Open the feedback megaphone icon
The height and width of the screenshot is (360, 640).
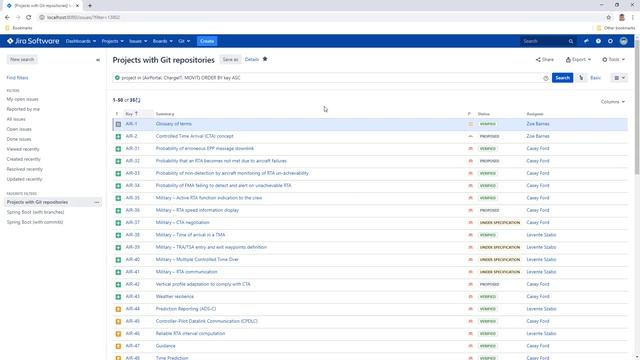pyautogui.click(x=586, y=41)
